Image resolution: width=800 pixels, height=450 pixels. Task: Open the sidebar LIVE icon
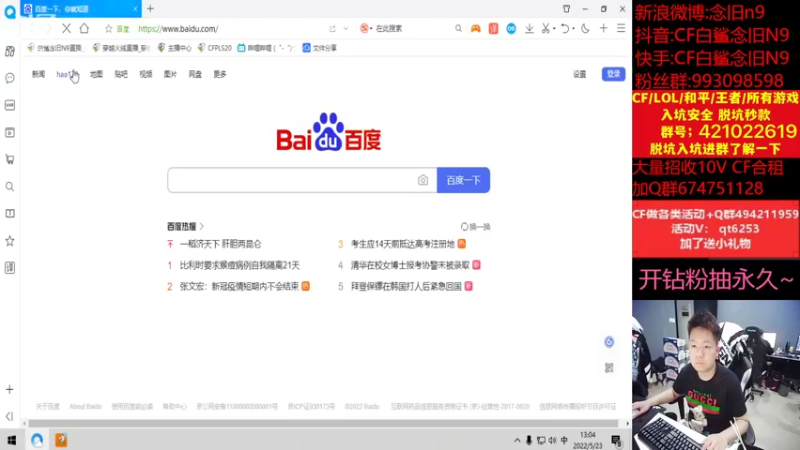coord(10,105)
